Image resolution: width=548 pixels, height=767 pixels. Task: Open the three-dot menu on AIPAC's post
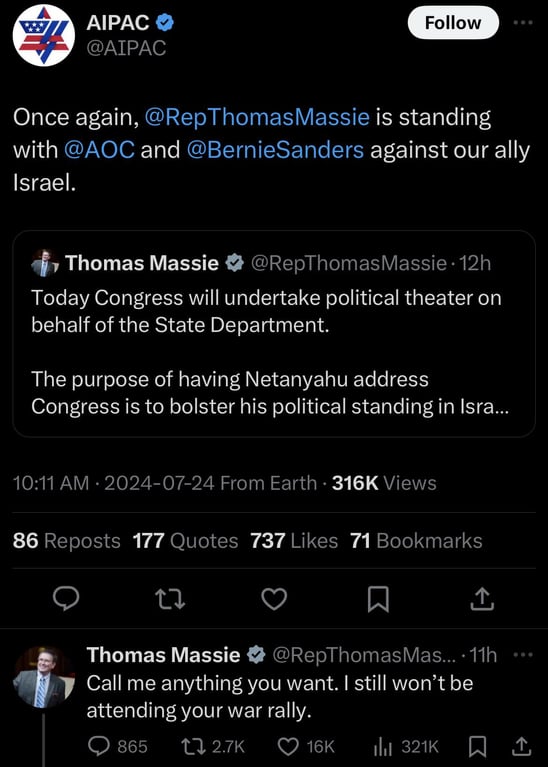(x=523, y=23)
